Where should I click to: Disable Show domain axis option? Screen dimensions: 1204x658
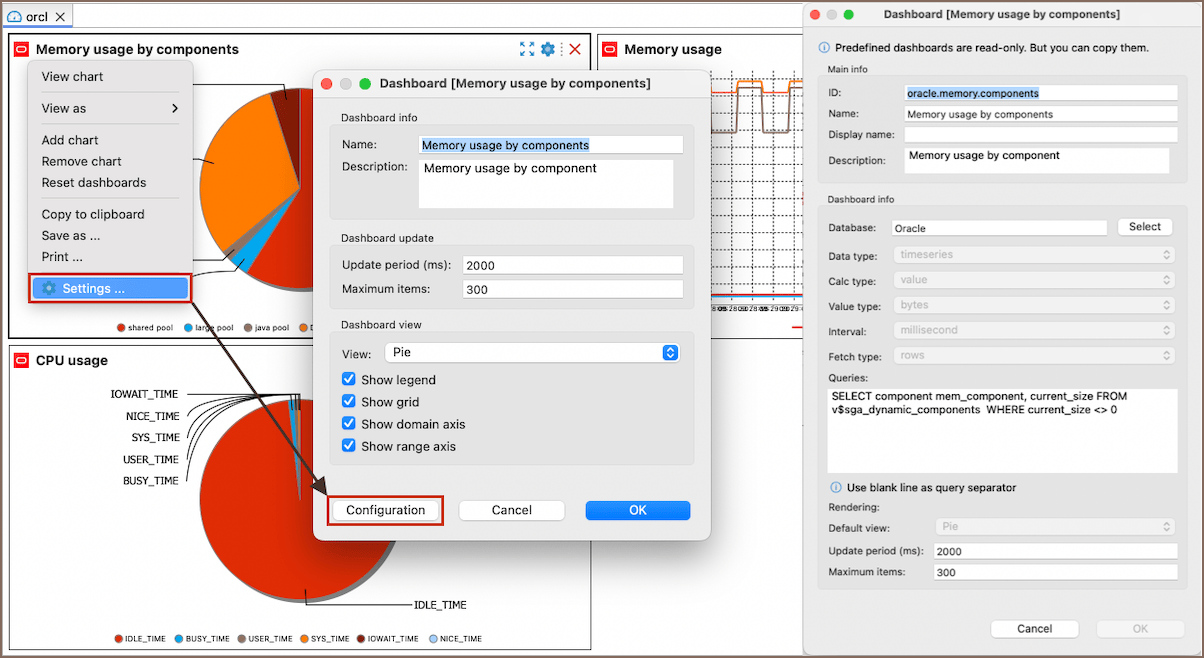349,424
